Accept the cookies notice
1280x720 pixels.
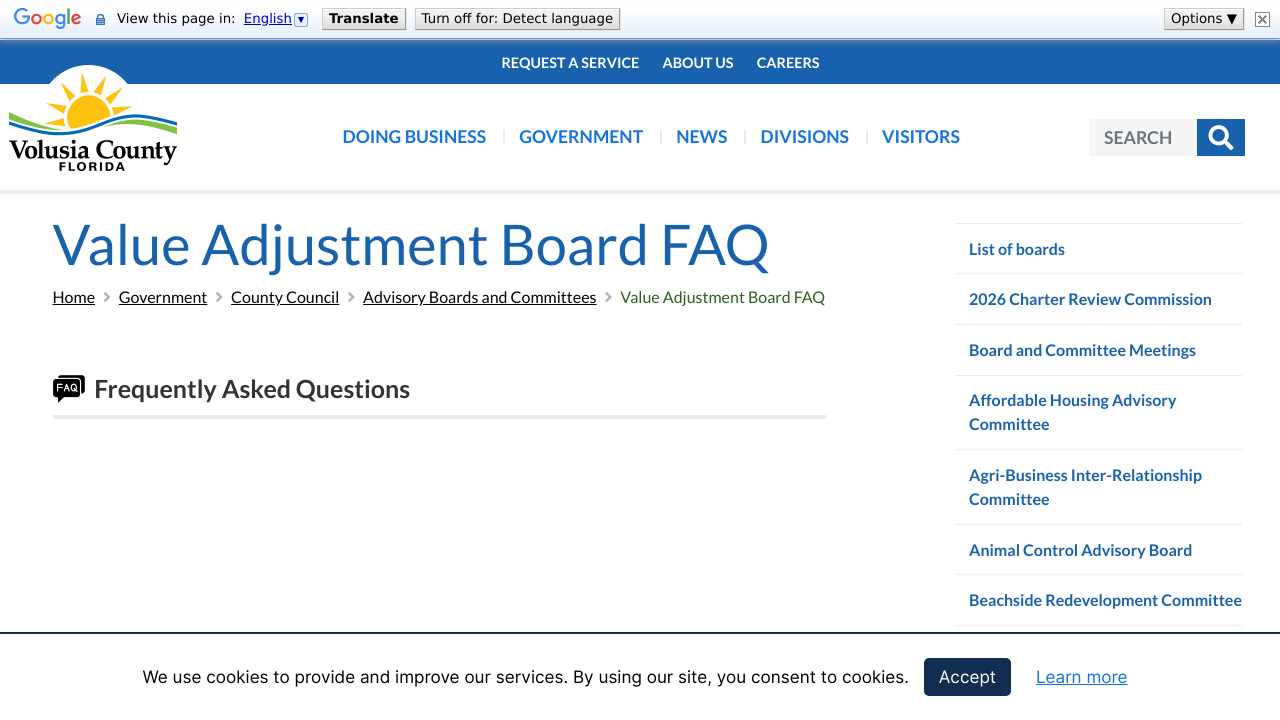[966, 677]
